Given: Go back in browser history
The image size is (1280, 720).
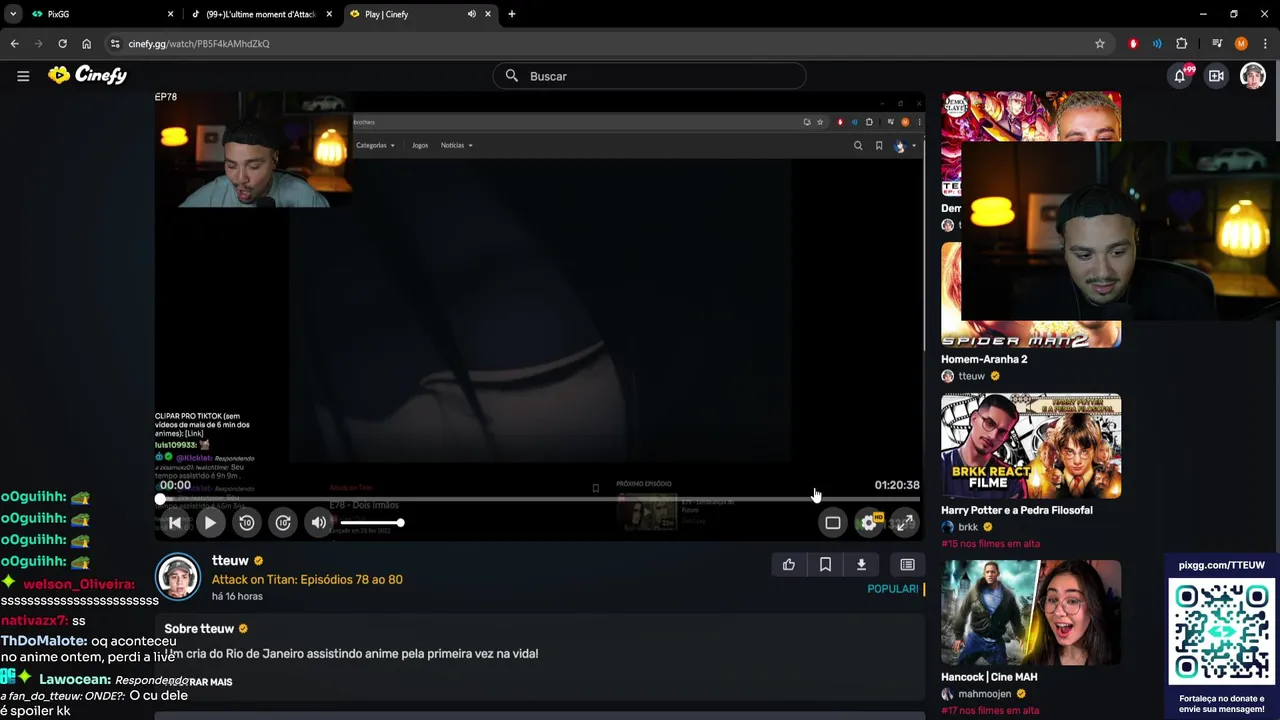Looking at the screenshot, I should tap(14, 44).
